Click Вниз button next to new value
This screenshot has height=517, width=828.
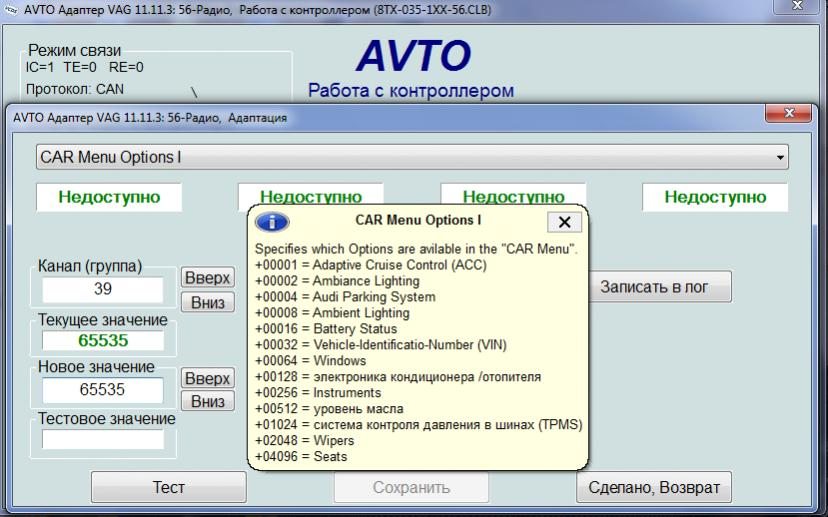click(208, 401)
